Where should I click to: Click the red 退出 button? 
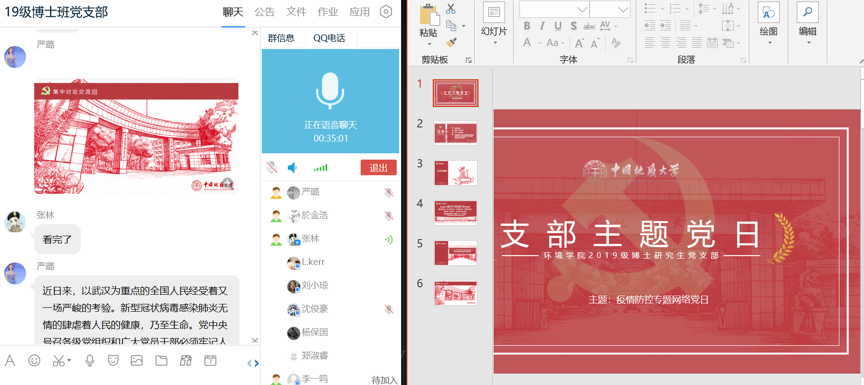[379, 167]
